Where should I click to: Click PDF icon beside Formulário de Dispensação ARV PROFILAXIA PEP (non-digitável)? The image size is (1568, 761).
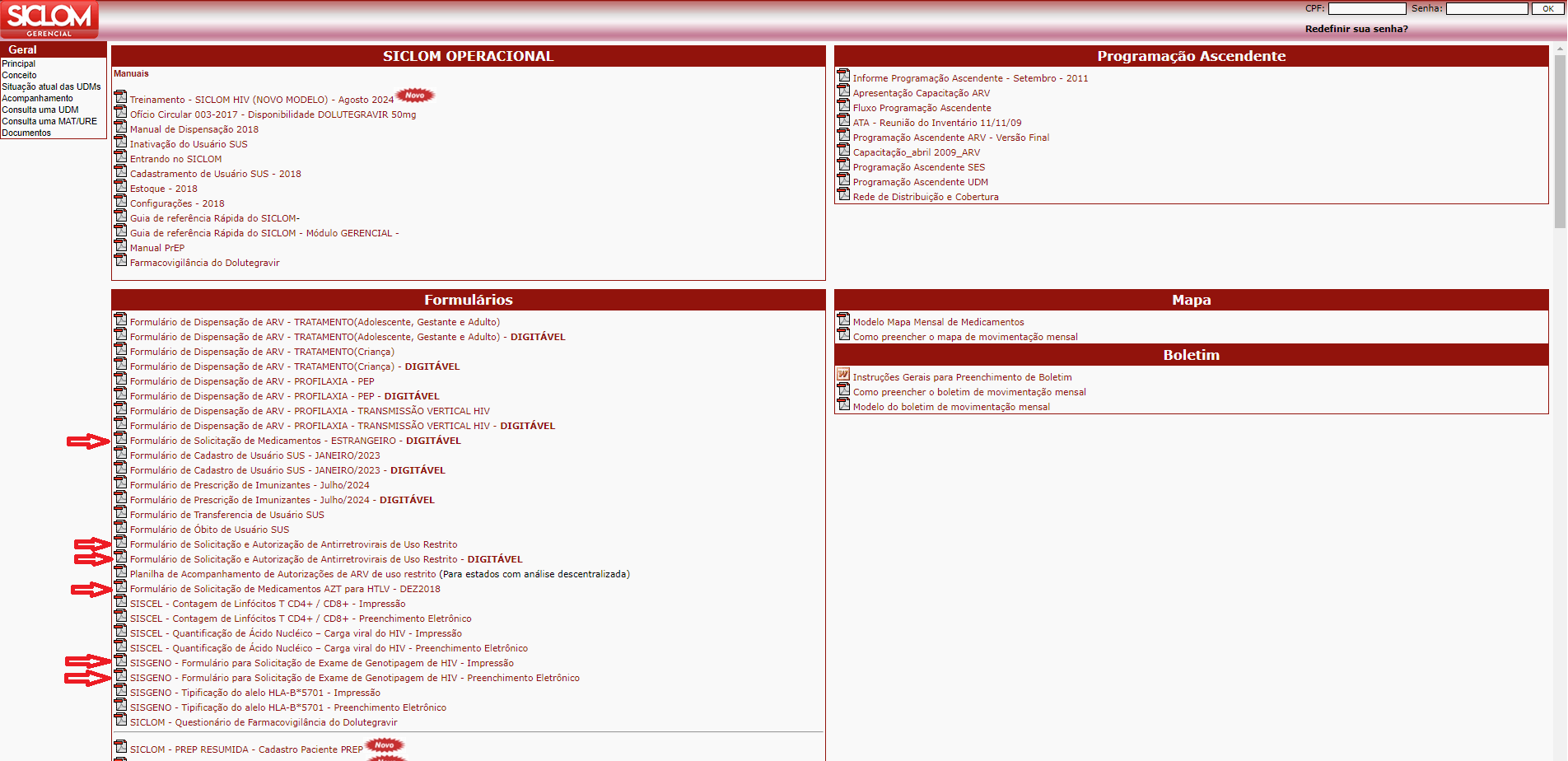point(120,379)
